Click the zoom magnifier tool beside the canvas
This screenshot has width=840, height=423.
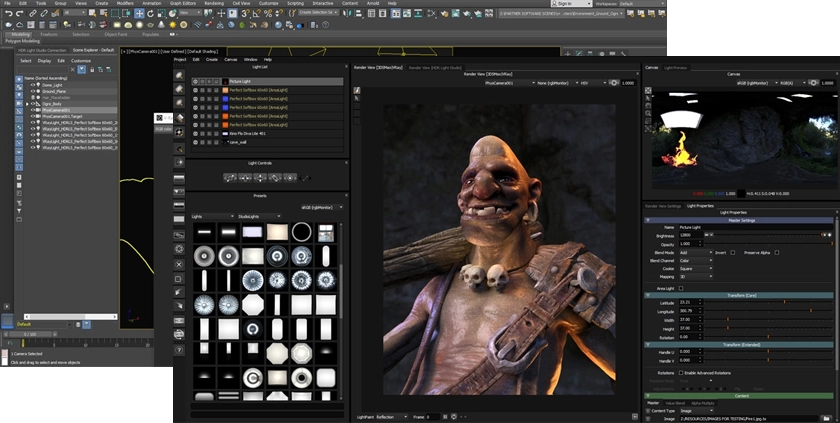(648, 114)
